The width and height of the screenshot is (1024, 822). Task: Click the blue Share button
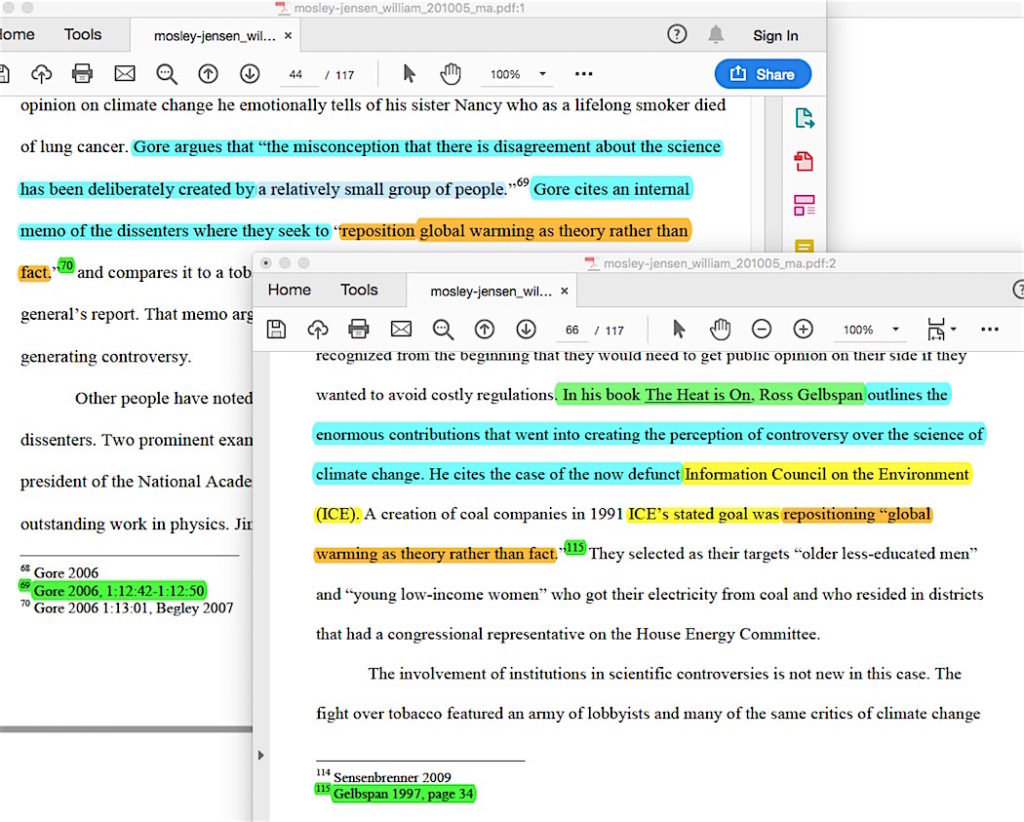click(x=762, y=74)
